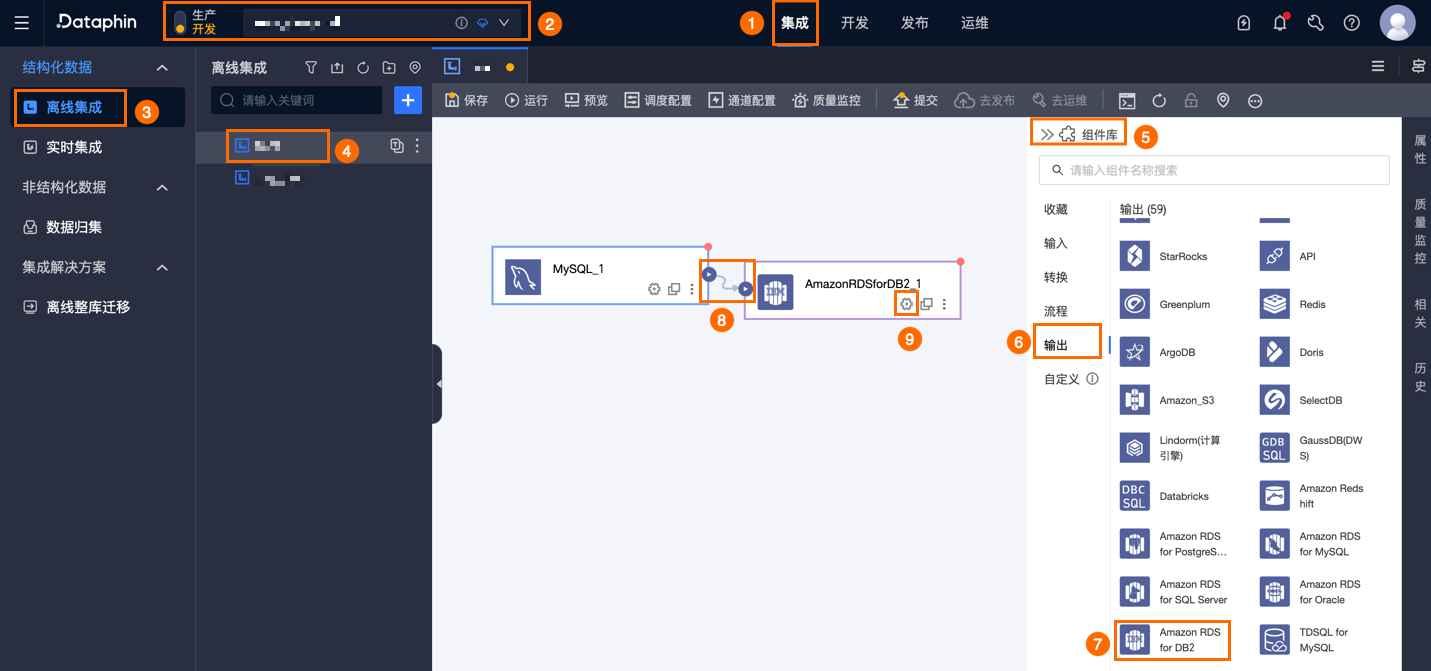Select the 输出 component category

[1056, 345]
